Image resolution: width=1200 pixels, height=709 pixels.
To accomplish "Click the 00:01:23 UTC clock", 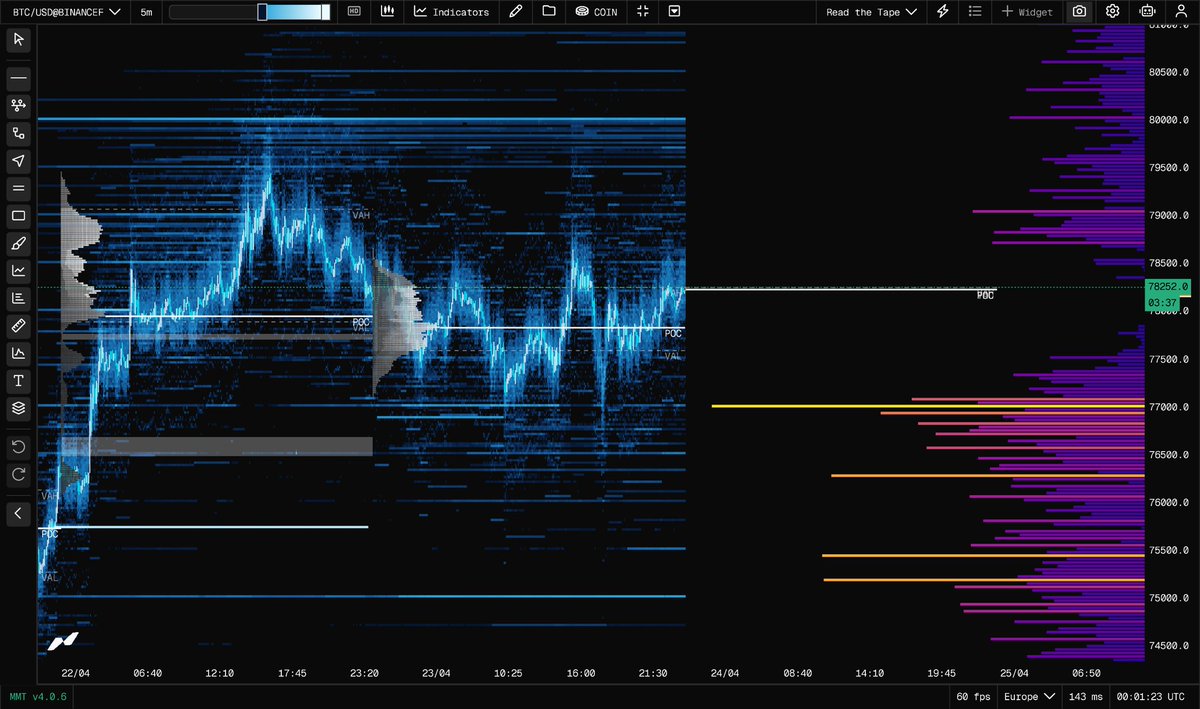I will point(1152,696).
